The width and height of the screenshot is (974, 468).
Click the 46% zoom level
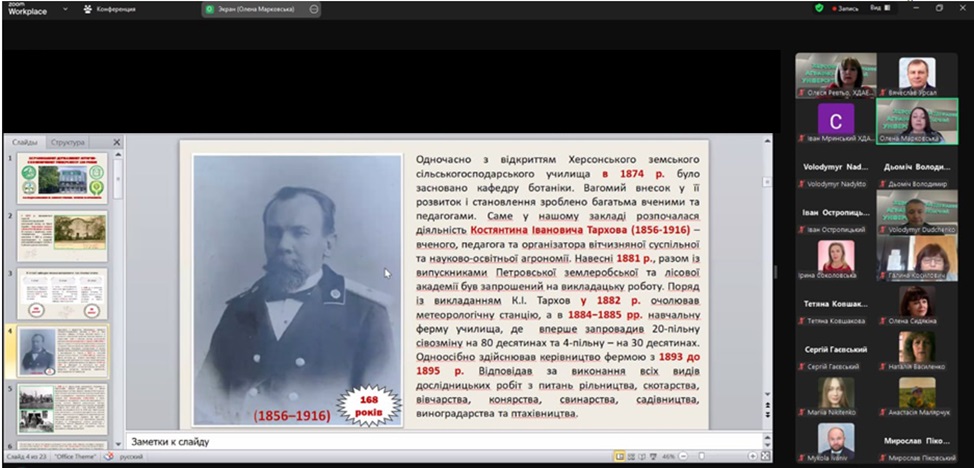(668, 457)
